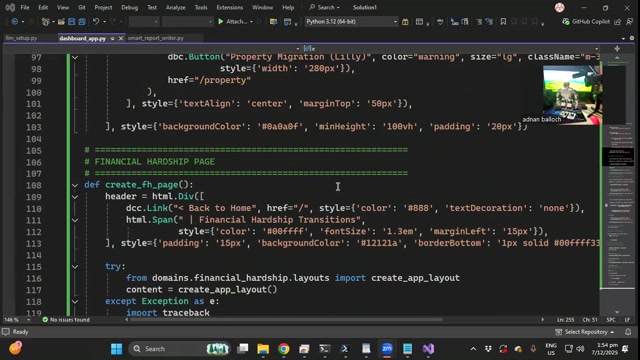The height and width of the screenshot is (360, 640).
Task: Click the Save All icon
Action: [82, 22]
